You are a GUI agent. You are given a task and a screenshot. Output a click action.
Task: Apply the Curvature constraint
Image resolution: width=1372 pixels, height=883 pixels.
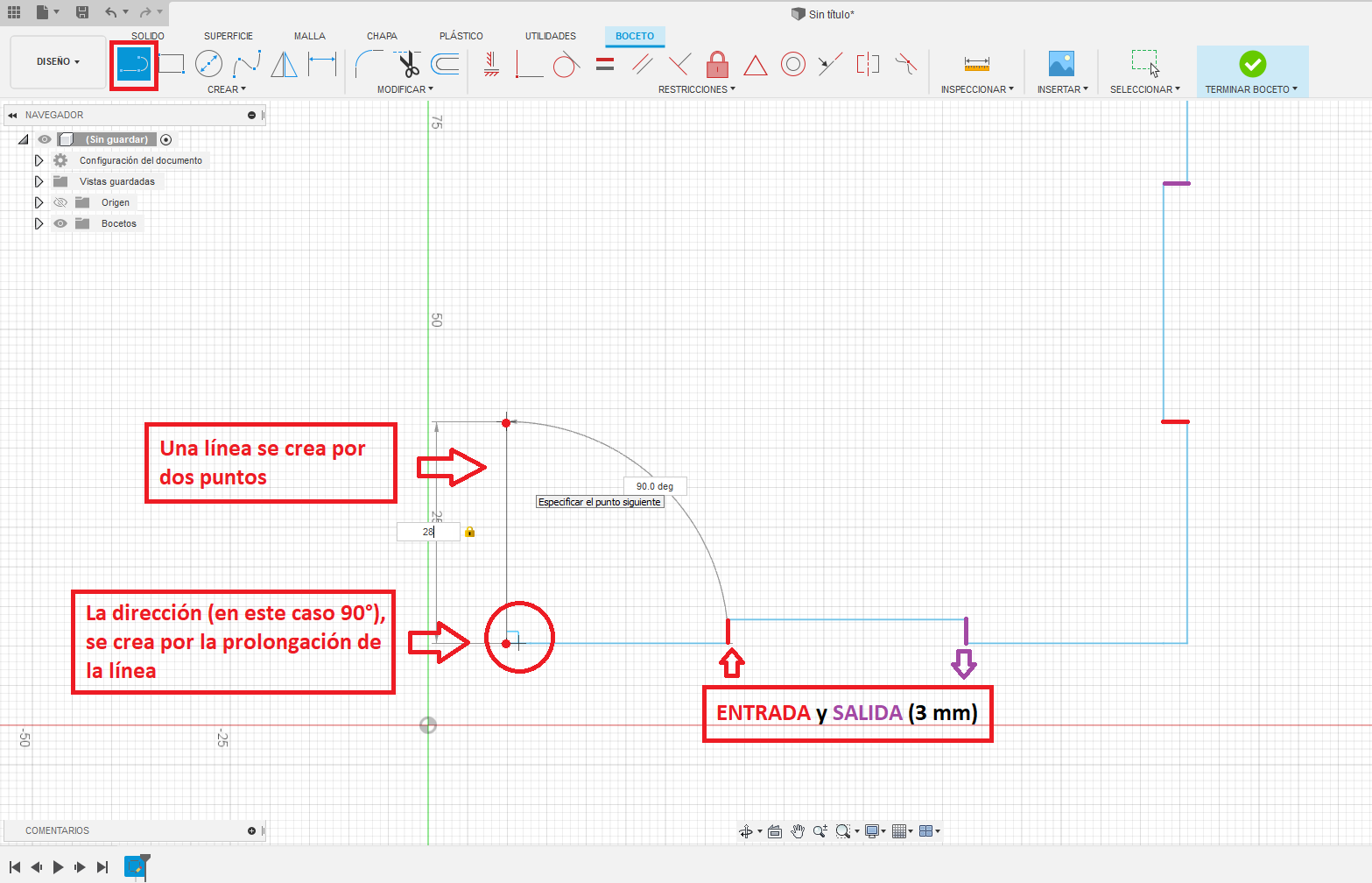click(x=906, y=64)
